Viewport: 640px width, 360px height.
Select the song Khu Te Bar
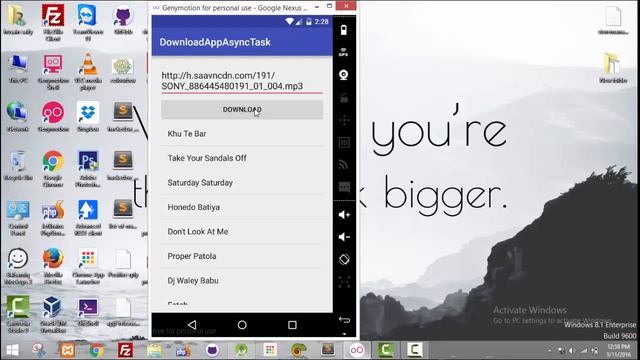tap(242, 134)
